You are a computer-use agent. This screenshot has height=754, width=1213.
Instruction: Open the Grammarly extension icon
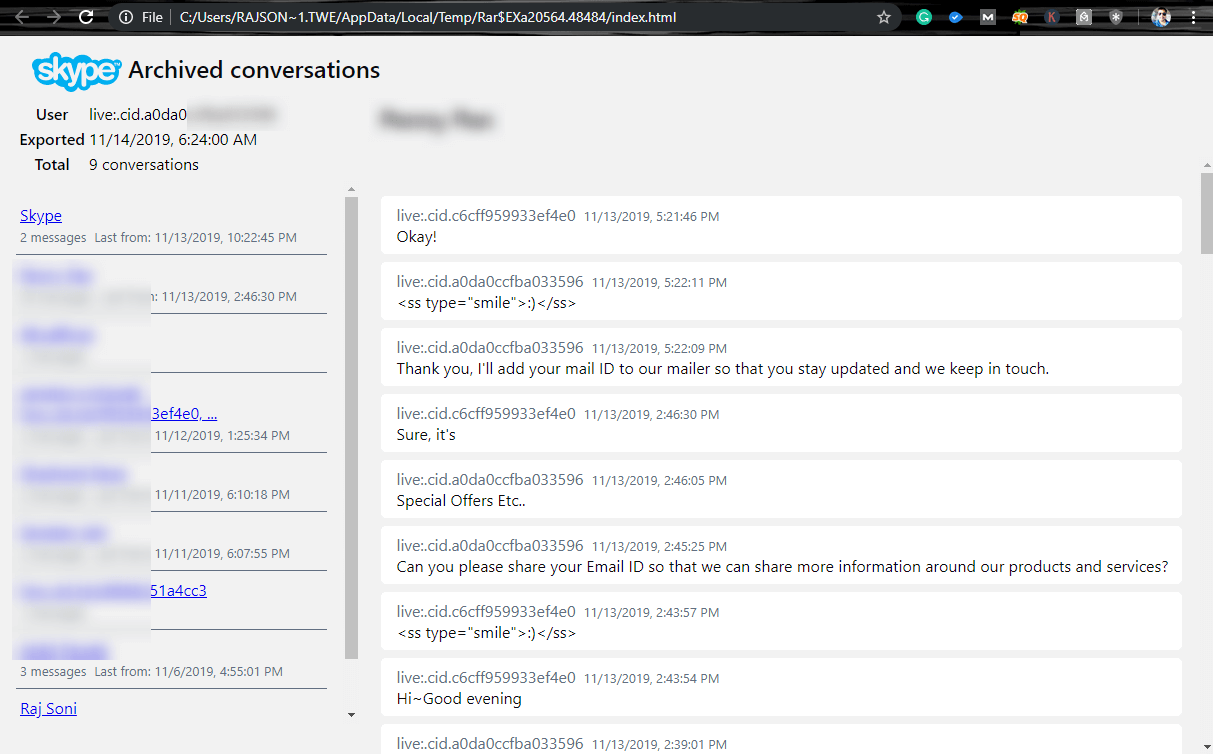924,17
